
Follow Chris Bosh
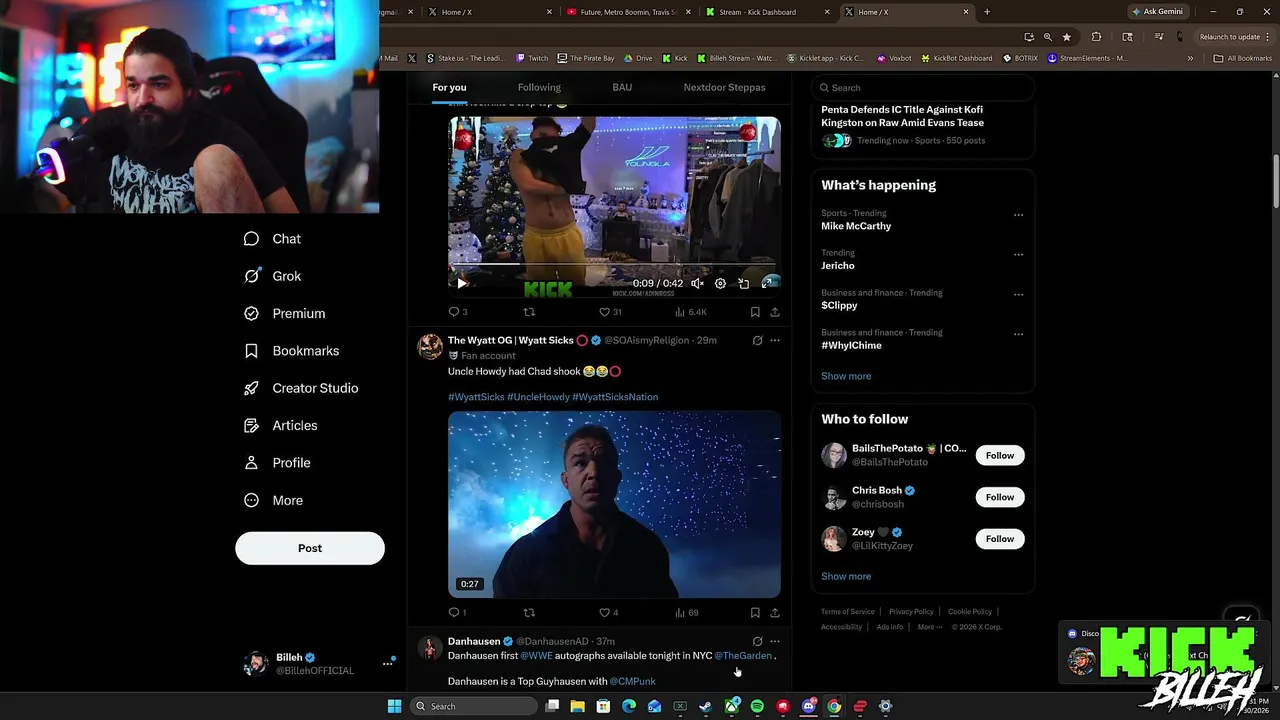[x=1000, y=497]
